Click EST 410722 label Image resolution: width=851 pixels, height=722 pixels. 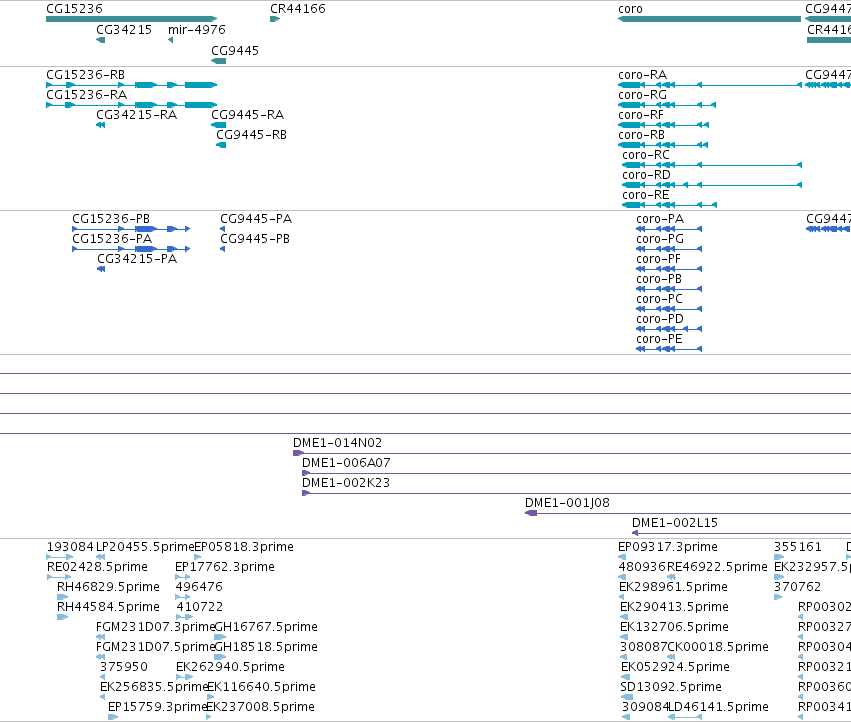point(200,607)
